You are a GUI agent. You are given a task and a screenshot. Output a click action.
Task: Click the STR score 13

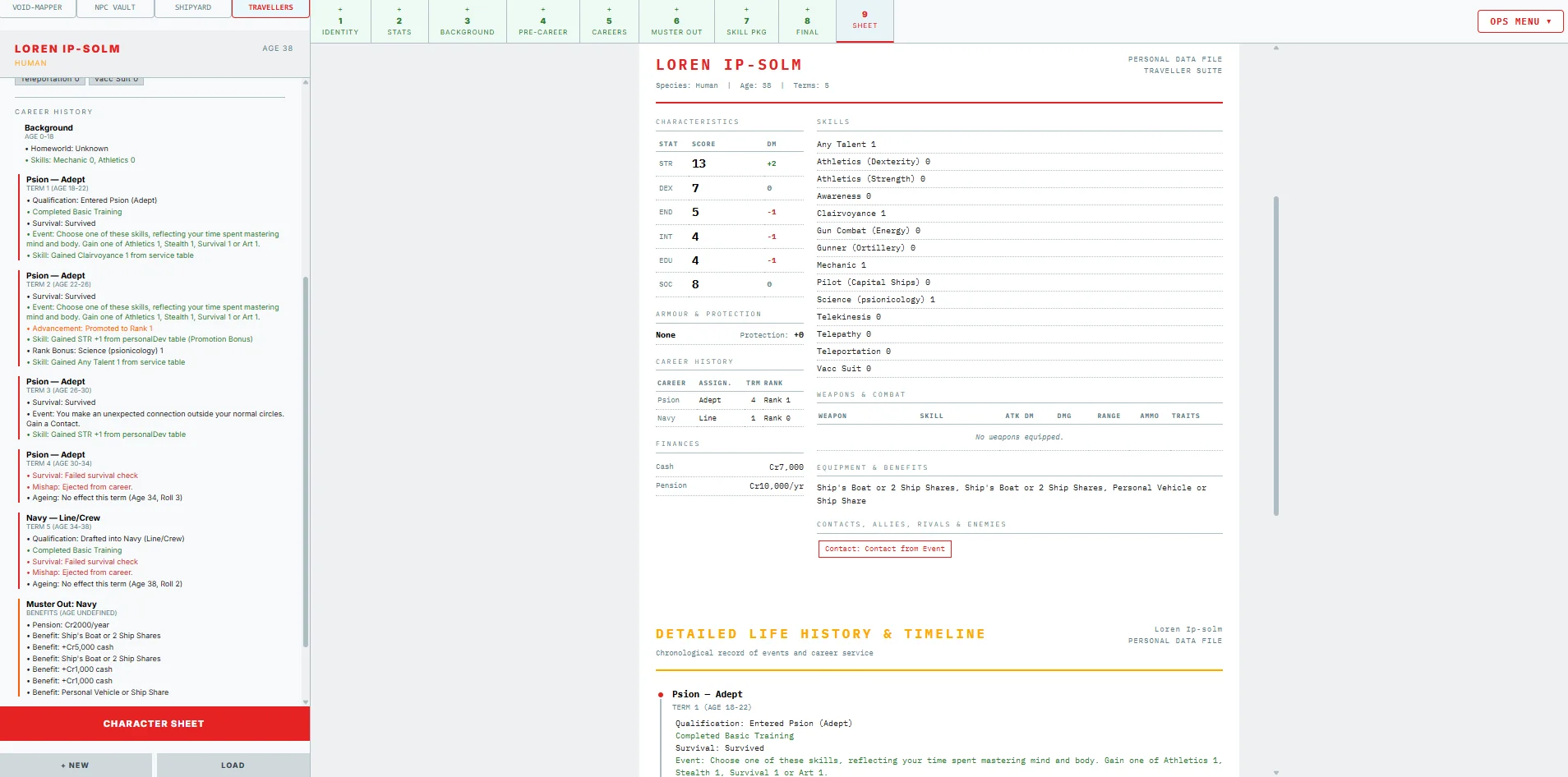tap(699, 163)
